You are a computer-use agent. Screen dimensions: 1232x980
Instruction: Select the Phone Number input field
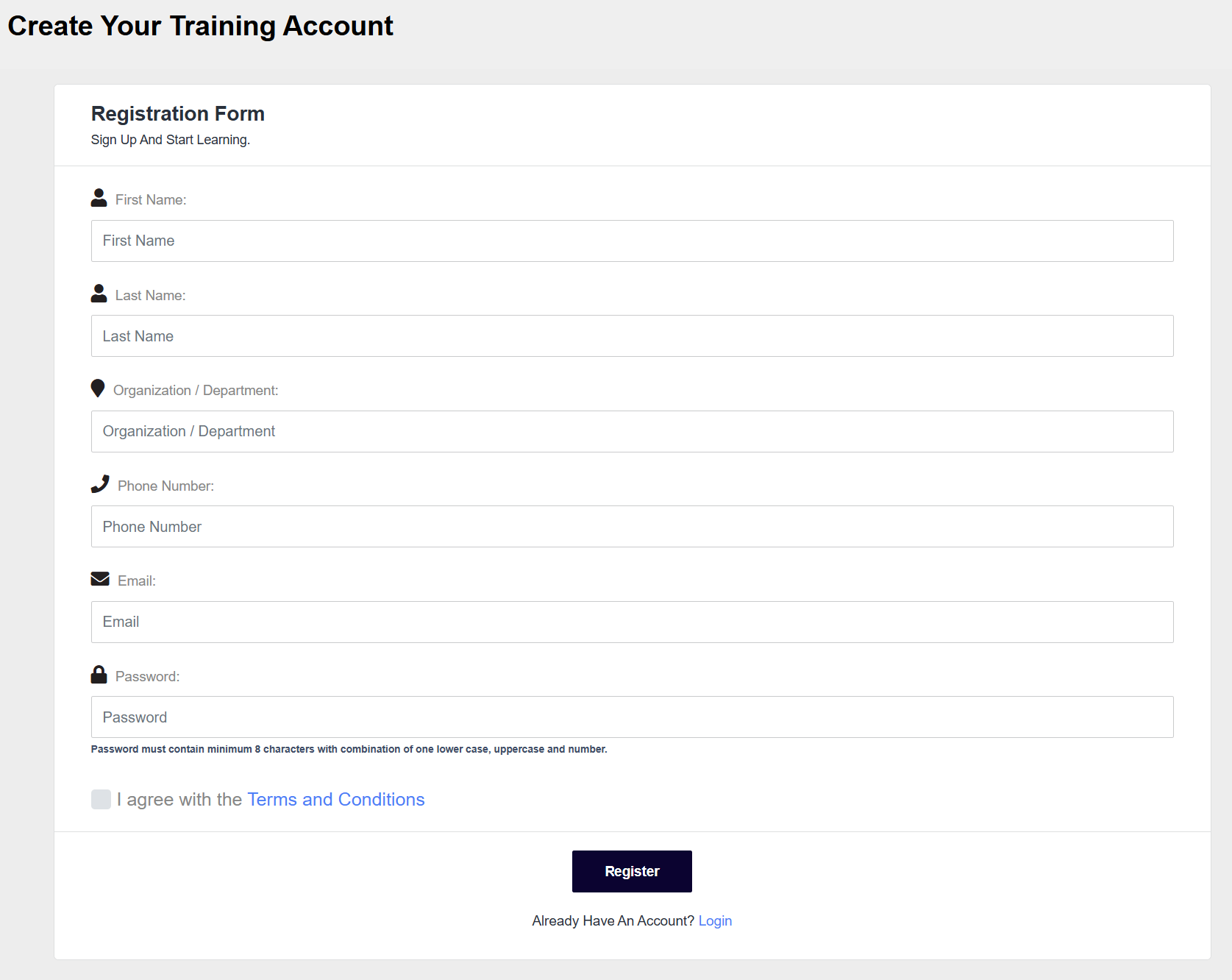click(x=633, y=526)
